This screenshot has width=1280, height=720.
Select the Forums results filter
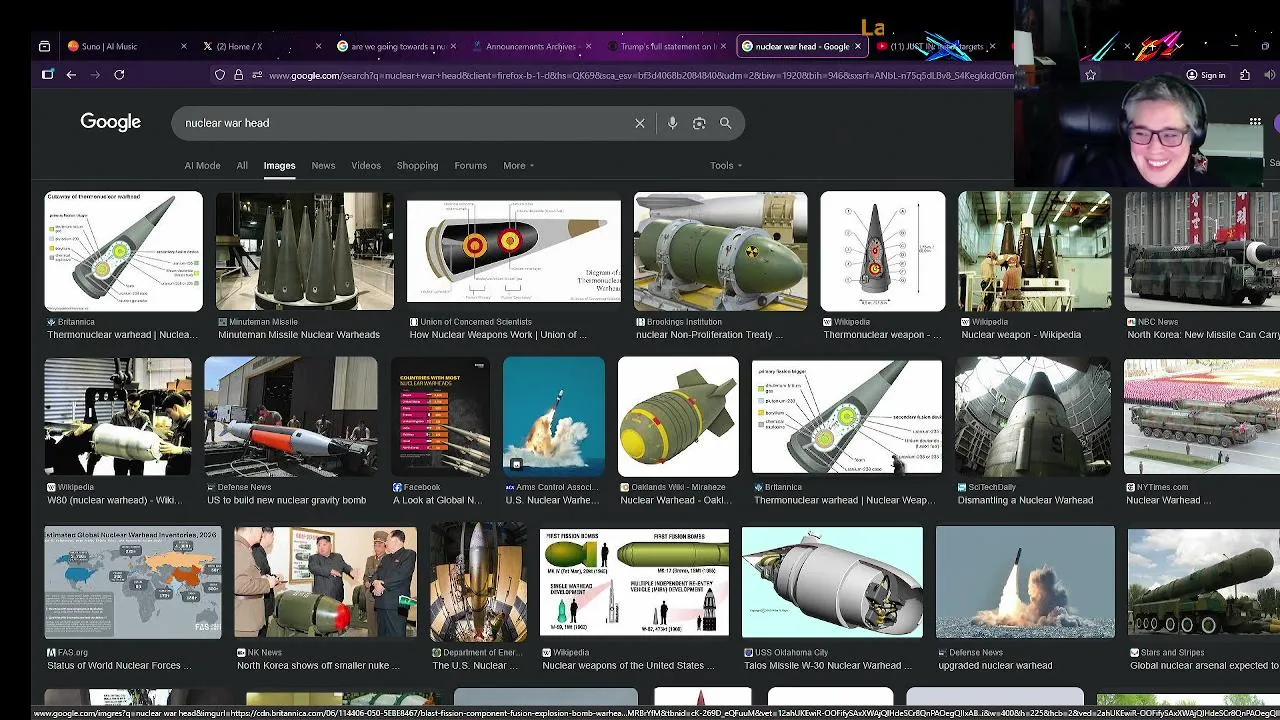point(470,166)
